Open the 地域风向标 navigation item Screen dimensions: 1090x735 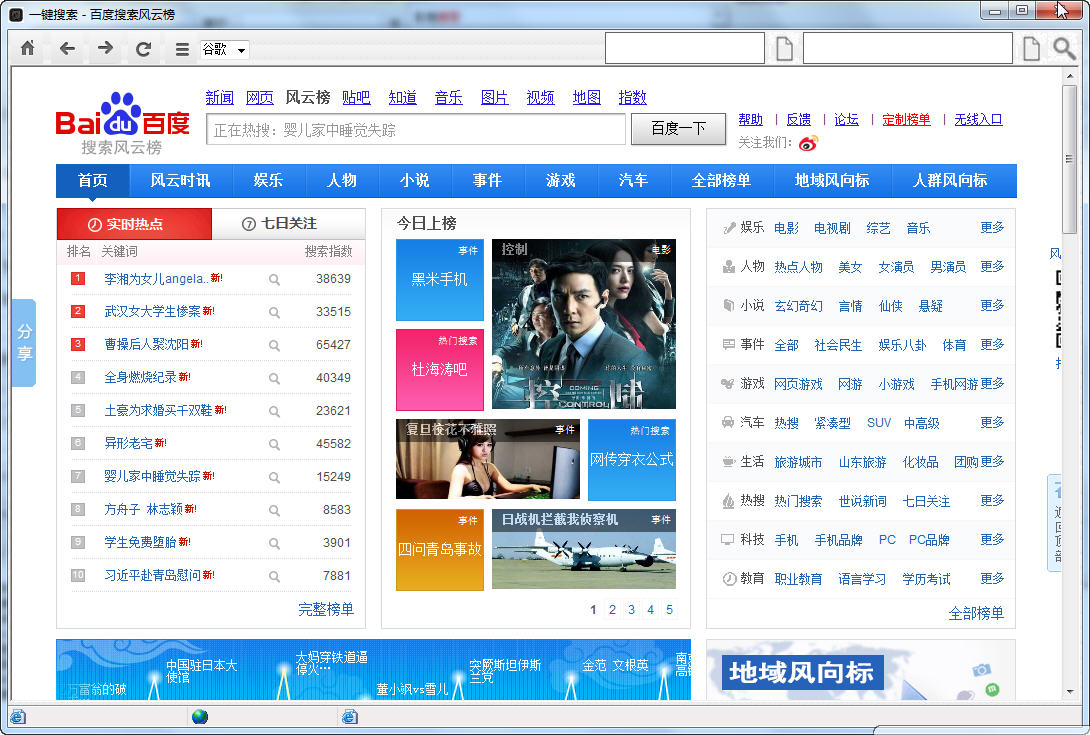coord(831,181)
